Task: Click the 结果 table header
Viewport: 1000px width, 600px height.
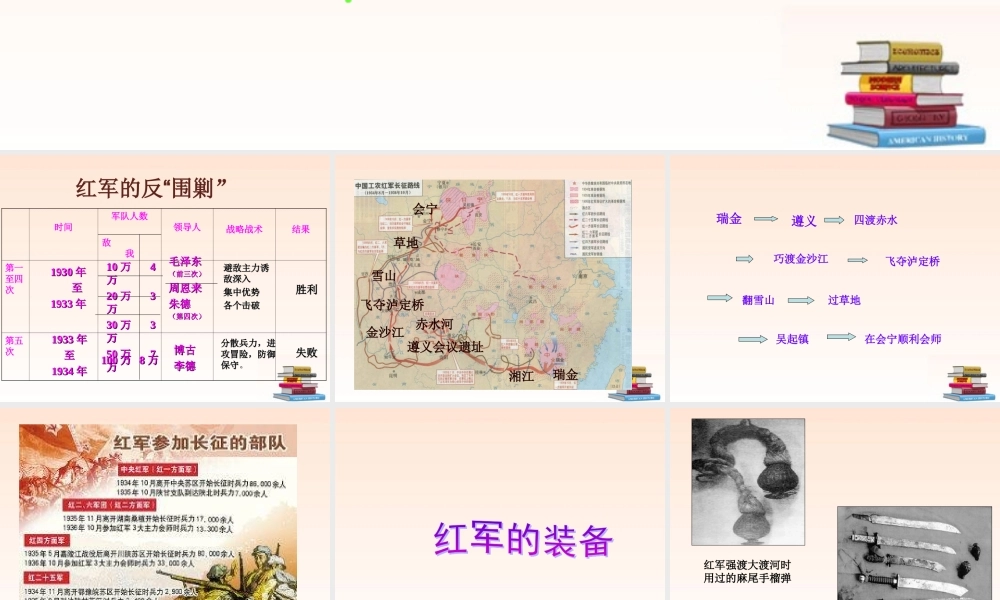Action: click(x=300, y=229)
